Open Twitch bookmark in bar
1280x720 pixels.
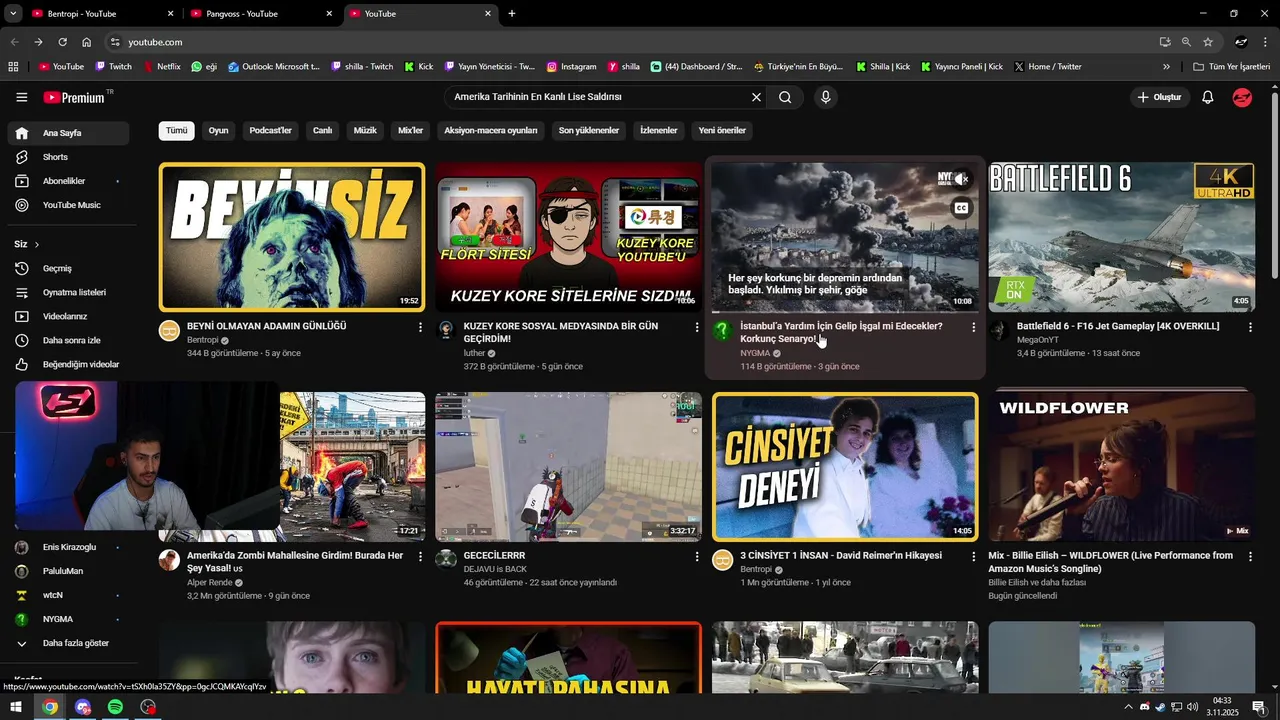click(114, 67)
